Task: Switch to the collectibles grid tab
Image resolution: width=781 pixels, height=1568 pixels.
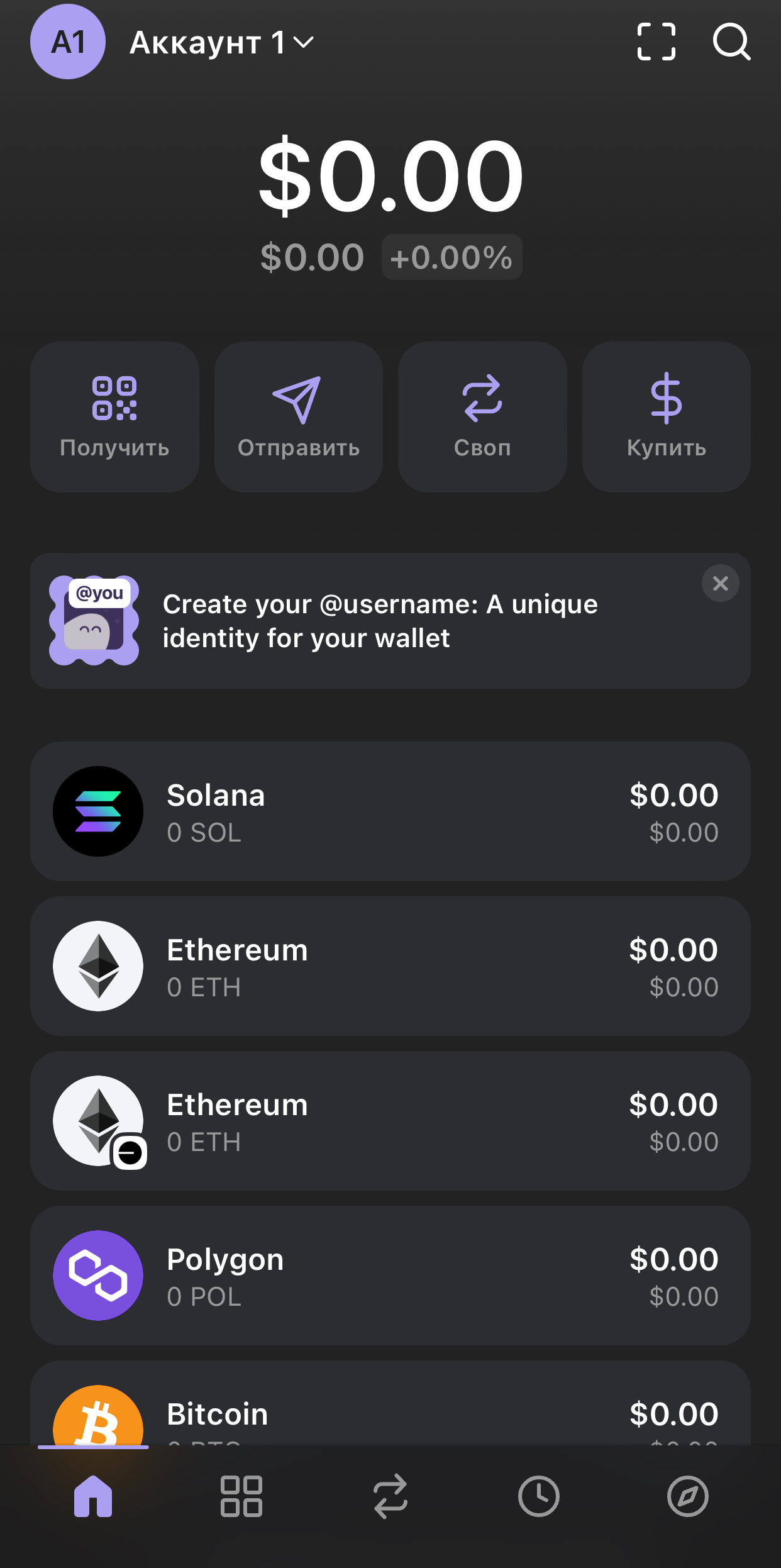Action: 241,1496
